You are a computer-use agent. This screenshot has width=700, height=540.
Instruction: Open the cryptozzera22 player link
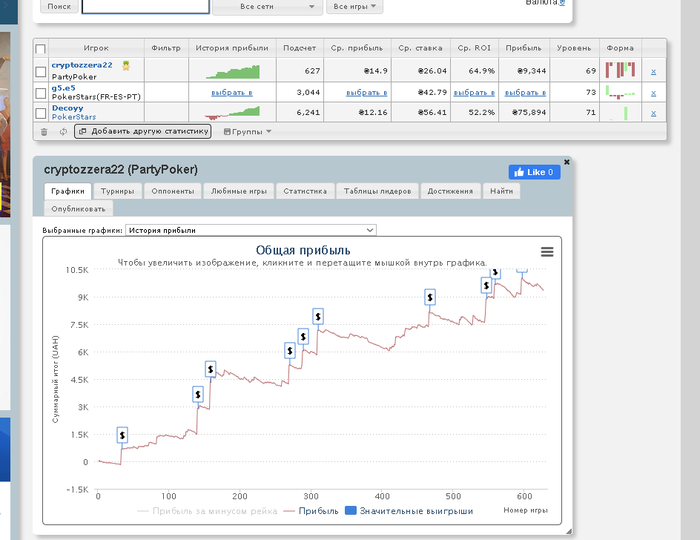(x=82, y=65)
